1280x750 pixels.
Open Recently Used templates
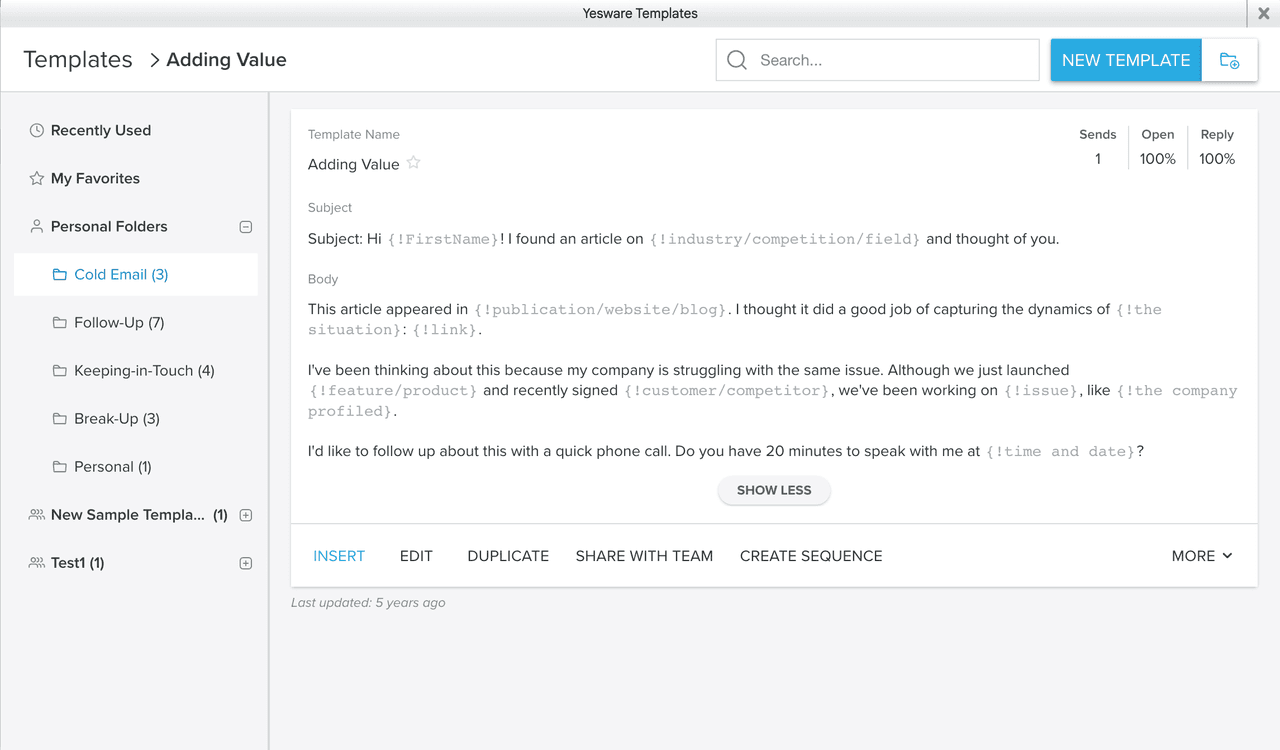click(x=101, y=130)
